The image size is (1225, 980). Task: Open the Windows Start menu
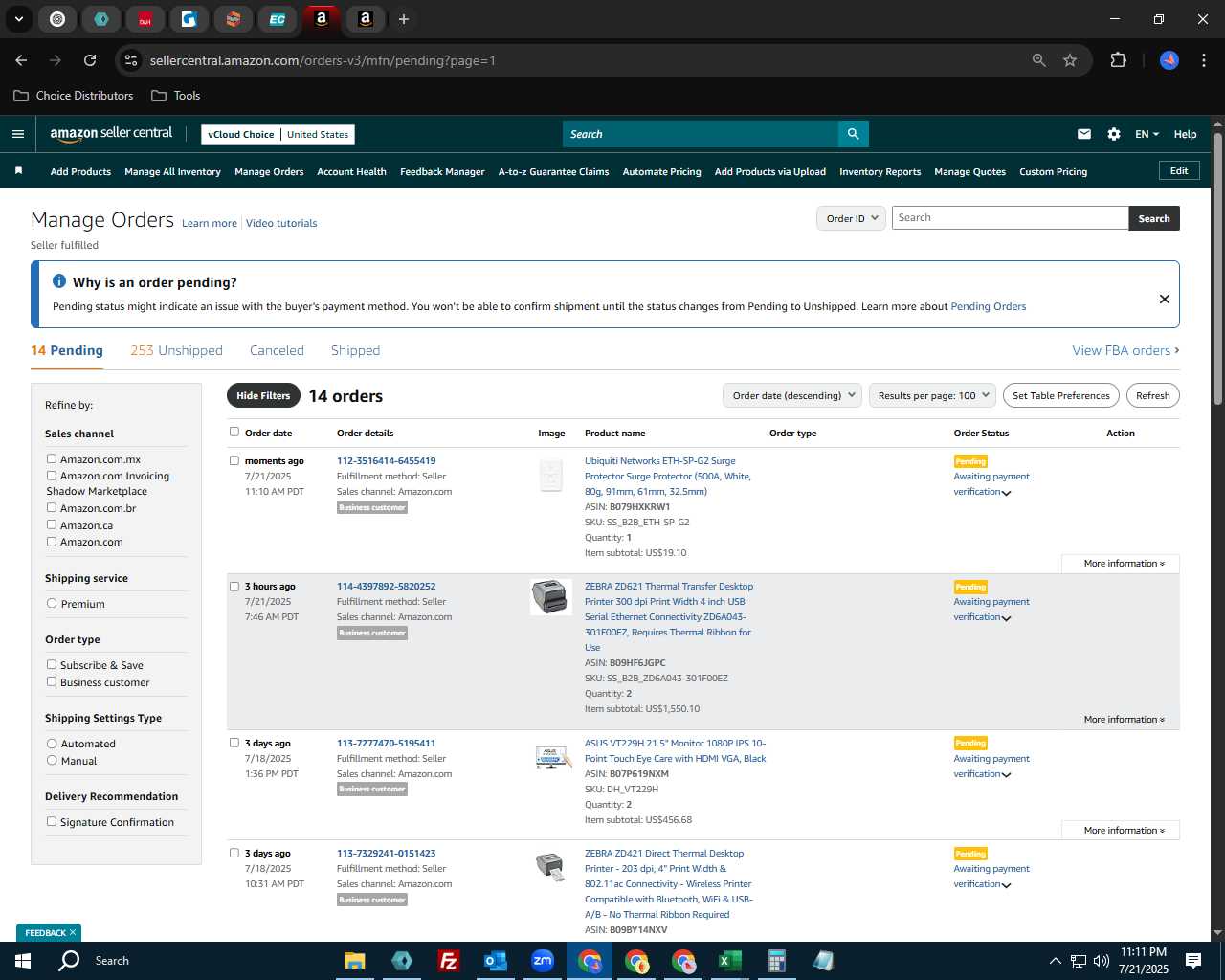(22, 961)
